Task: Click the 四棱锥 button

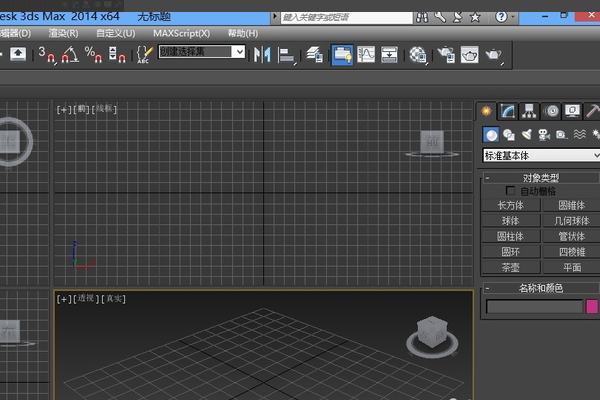Action: (x=572, y=251)
